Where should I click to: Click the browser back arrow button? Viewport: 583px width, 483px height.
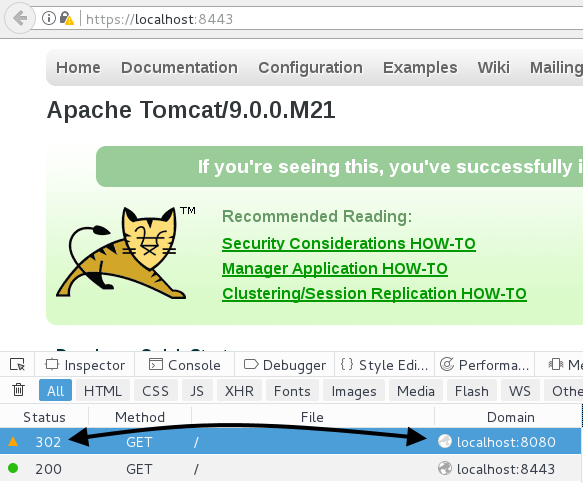coord(20,18)
